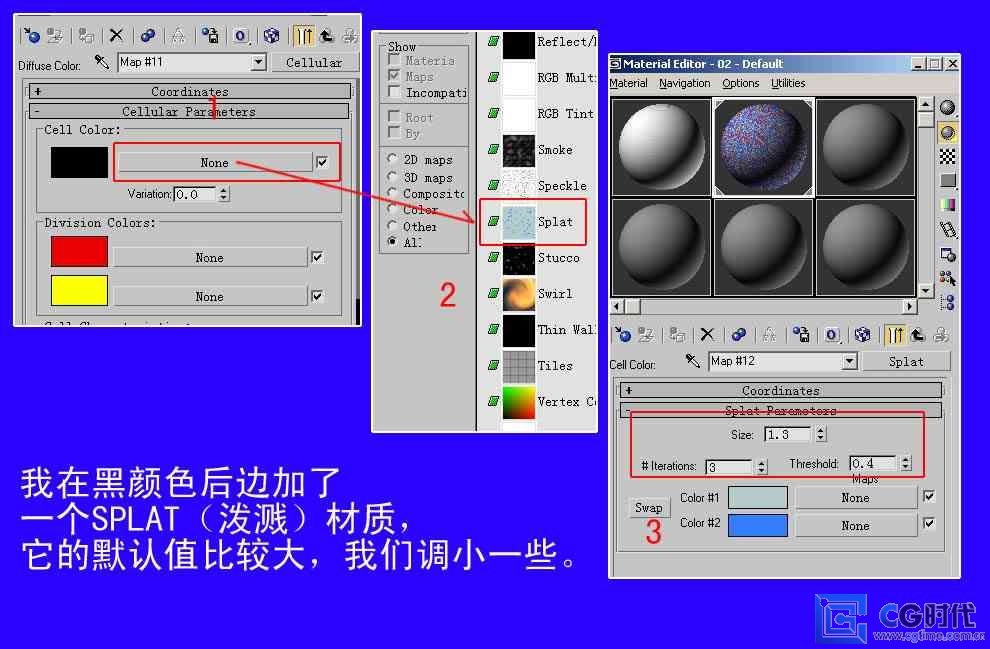Screen dimensions: 990x649
Task: Open Material/Map Navigator icon on right toolbar
Action: (947, 302)
